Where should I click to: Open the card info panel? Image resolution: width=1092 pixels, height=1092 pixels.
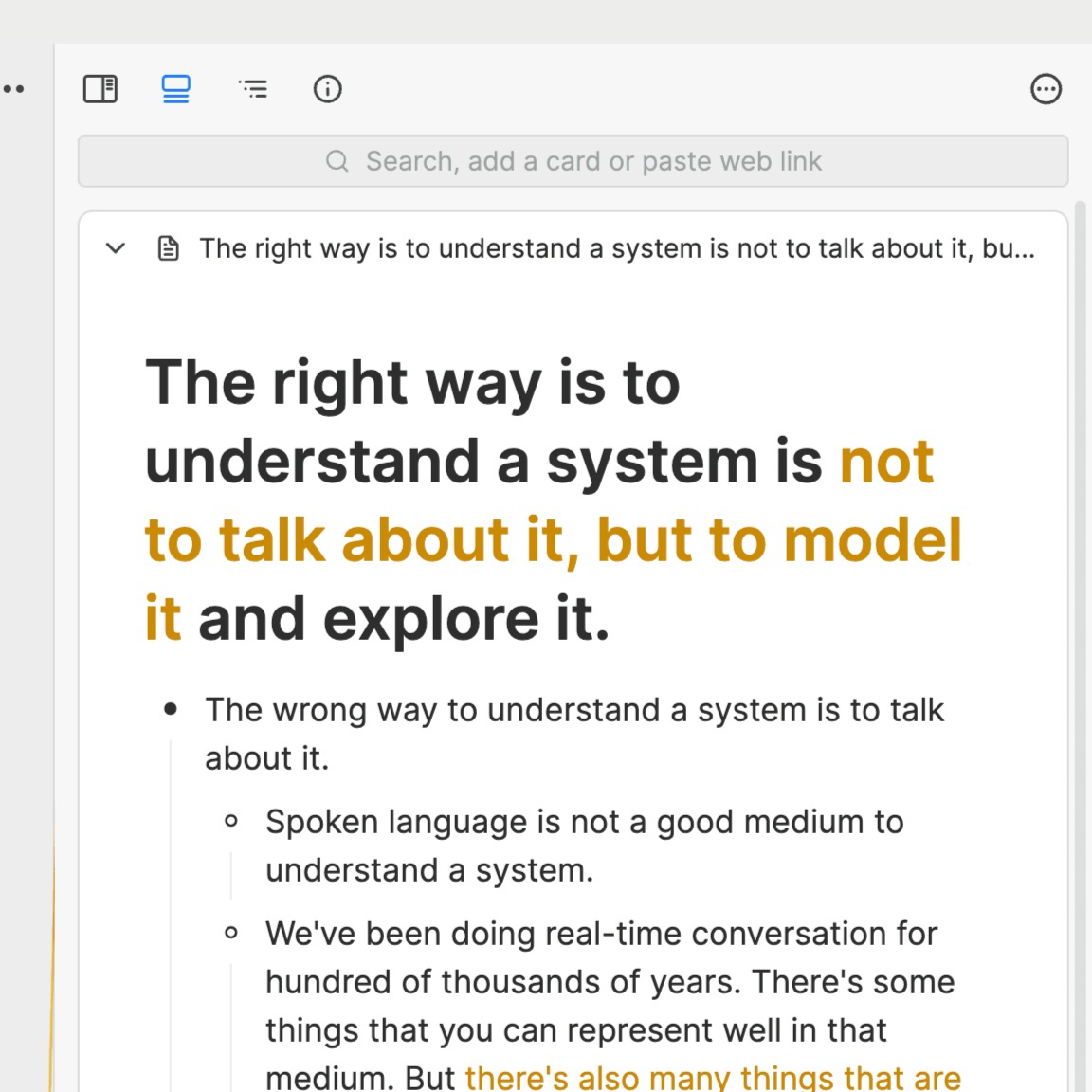[327, 89]
